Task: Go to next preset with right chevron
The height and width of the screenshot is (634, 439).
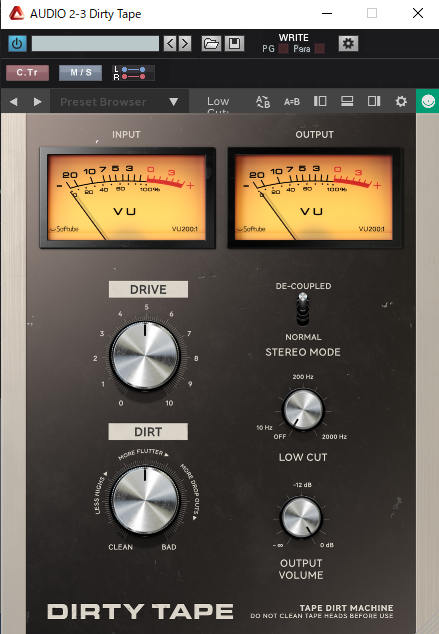Action: coord(185,43)
